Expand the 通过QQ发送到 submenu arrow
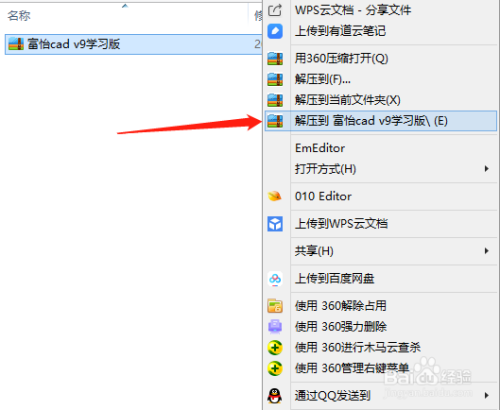500x410 pixels. tap(487, 396)
